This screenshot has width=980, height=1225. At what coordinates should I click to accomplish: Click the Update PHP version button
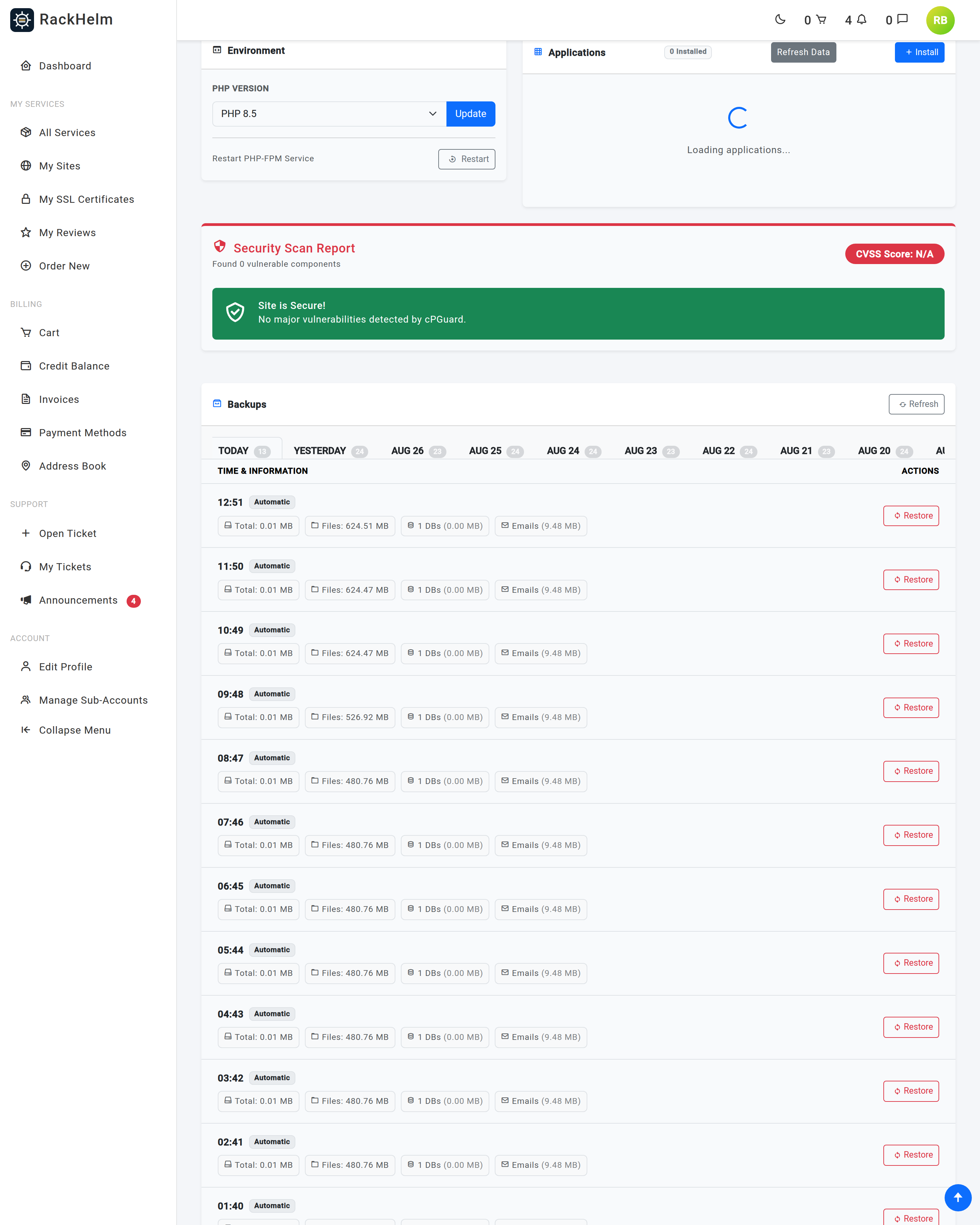[x=470, y=114]
